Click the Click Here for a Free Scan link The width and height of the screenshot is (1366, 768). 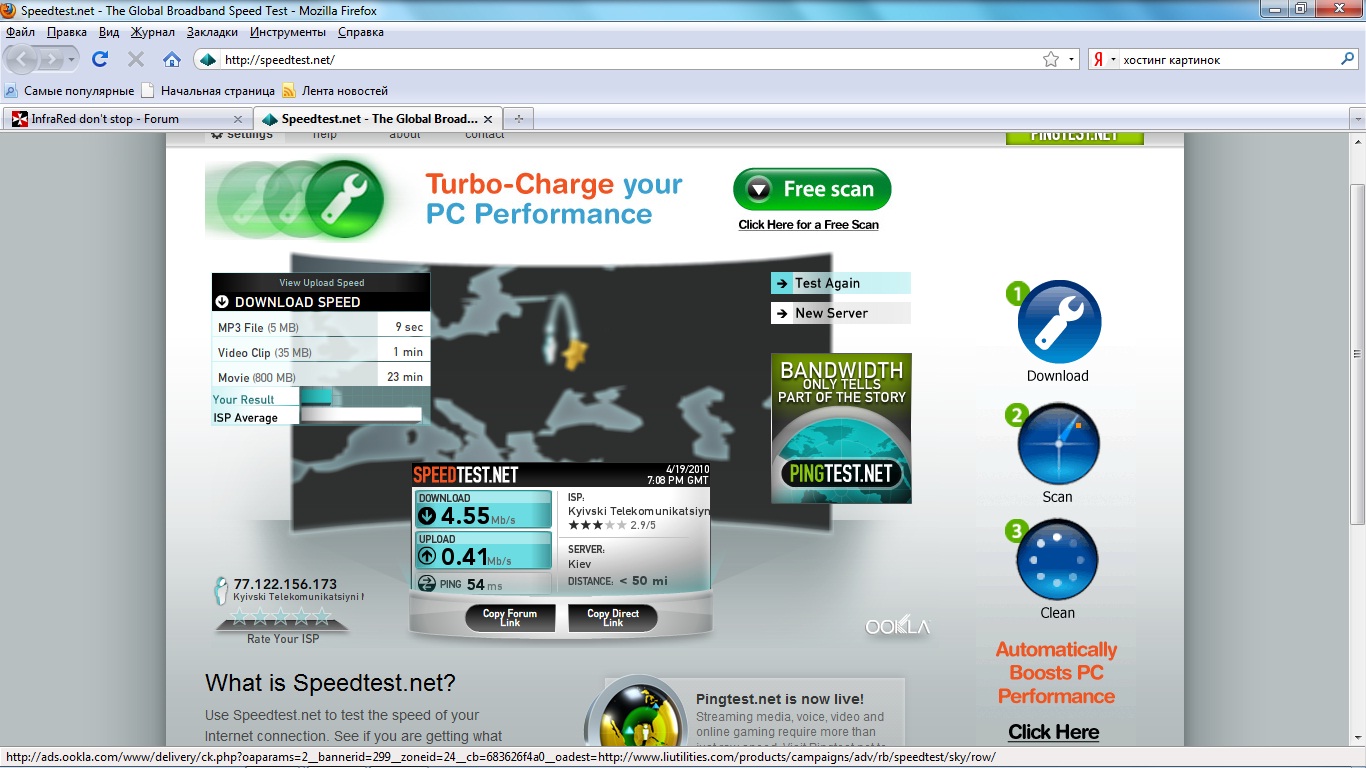[x=808, y=225]
